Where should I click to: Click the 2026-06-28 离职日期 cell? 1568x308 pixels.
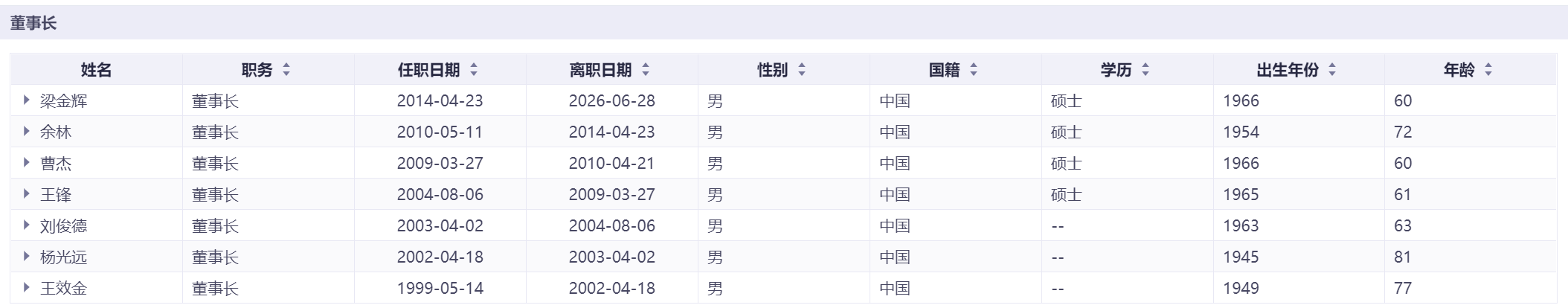(611, 100)
